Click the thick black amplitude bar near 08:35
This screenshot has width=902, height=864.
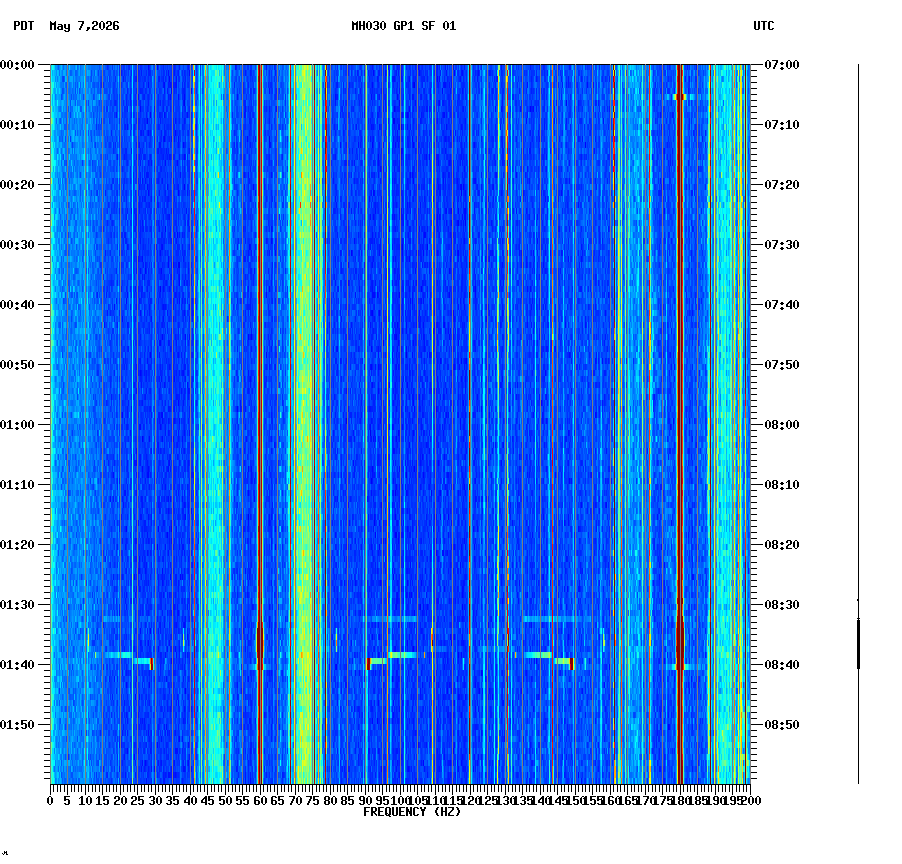858,644
